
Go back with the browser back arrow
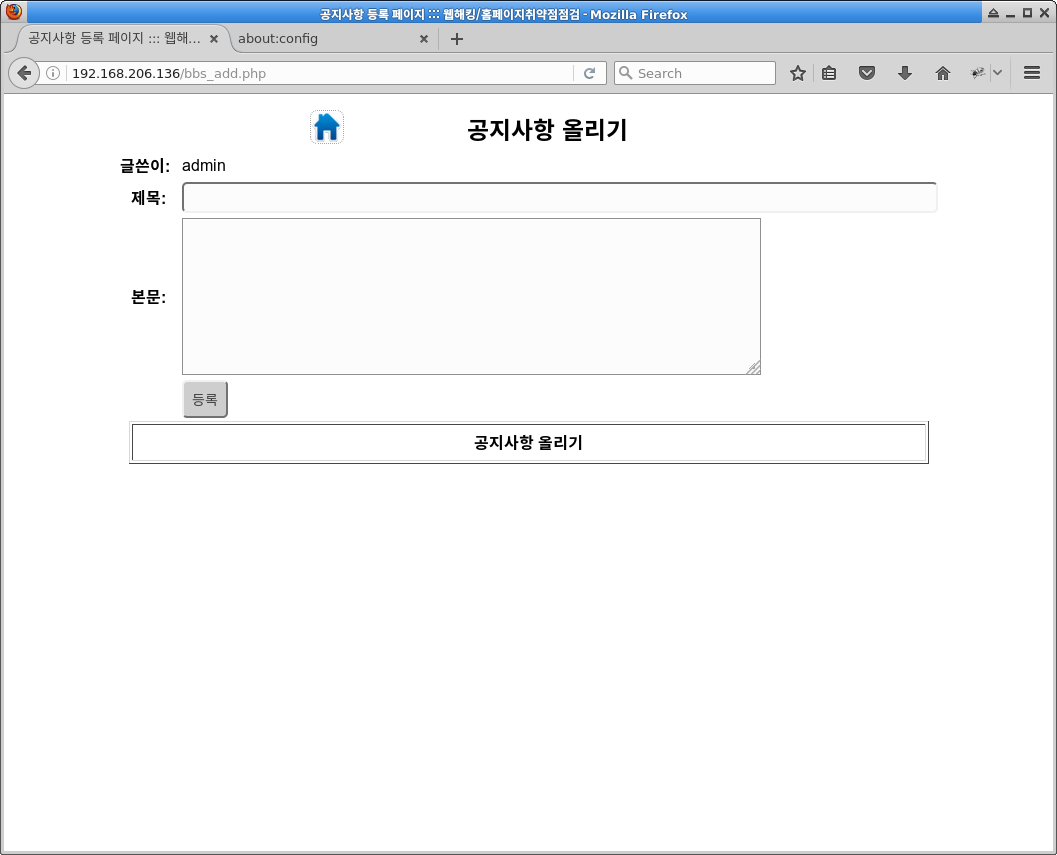click(x=24, y=73)
